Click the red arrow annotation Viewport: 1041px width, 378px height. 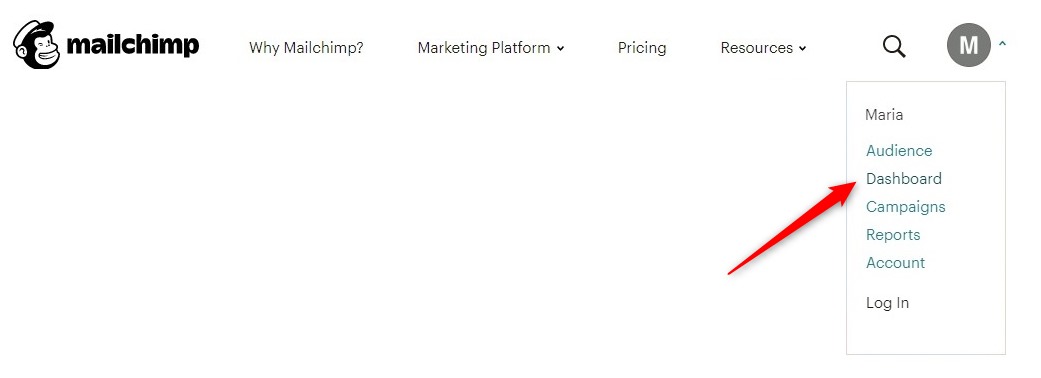[x=792, y=228]
